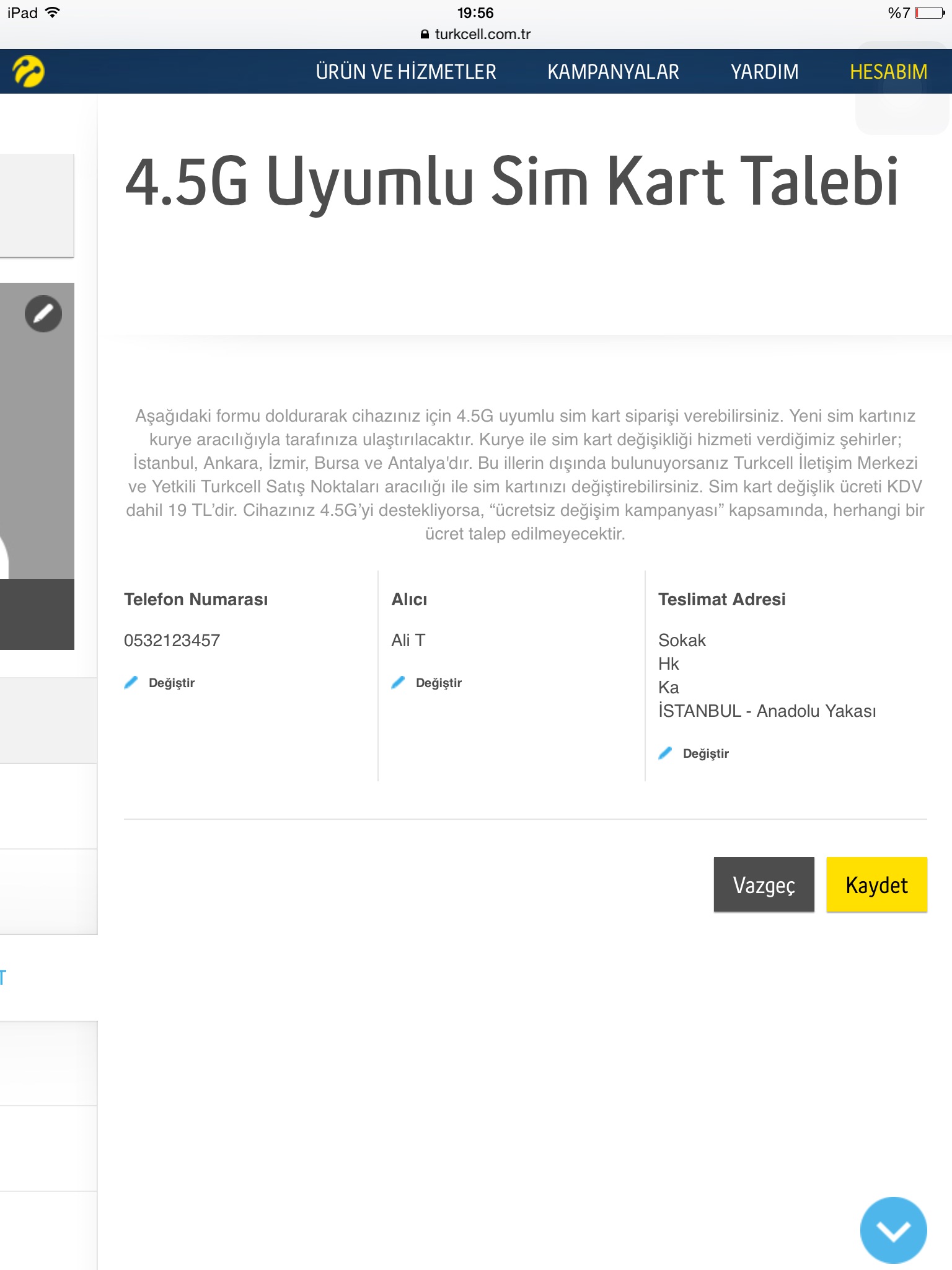Screen dimensions: 952x1270
Task: Tap the Wi-Fi status icon
Action: [53, 12]
